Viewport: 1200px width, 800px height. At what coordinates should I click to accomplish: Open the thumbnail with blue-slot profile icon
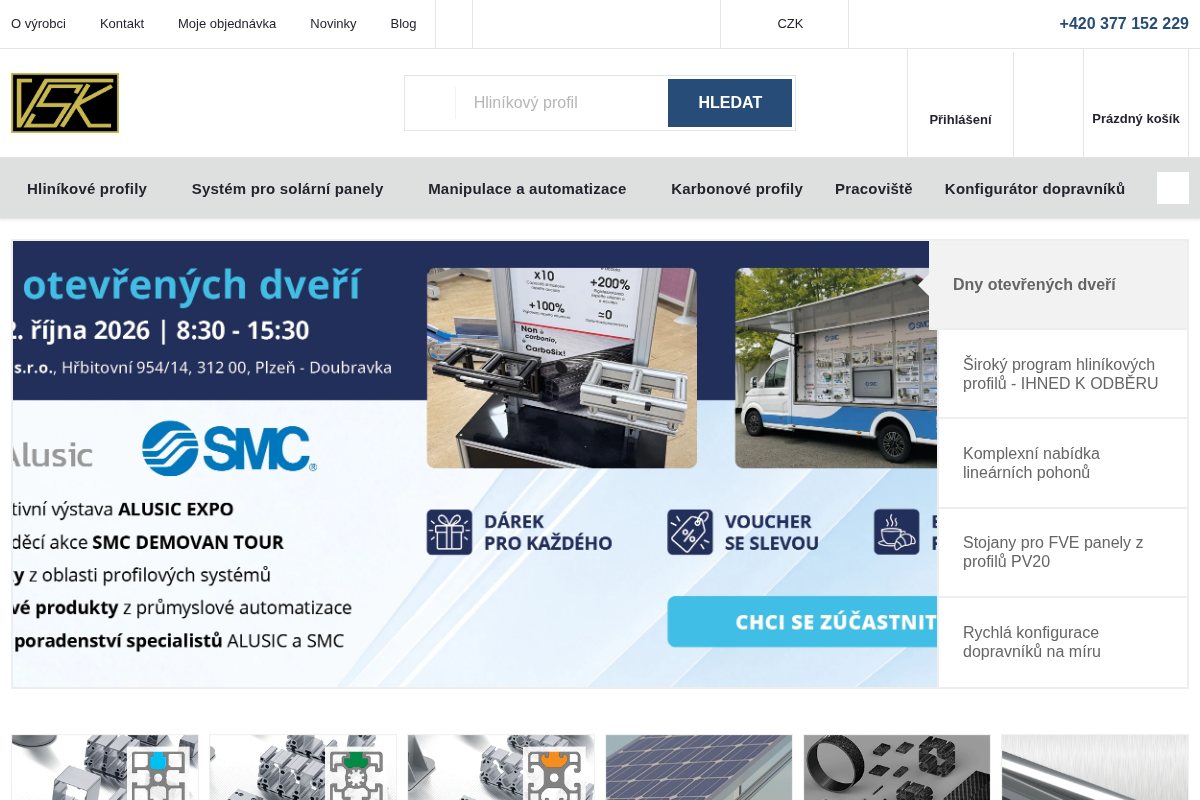(x=105, y=767)
